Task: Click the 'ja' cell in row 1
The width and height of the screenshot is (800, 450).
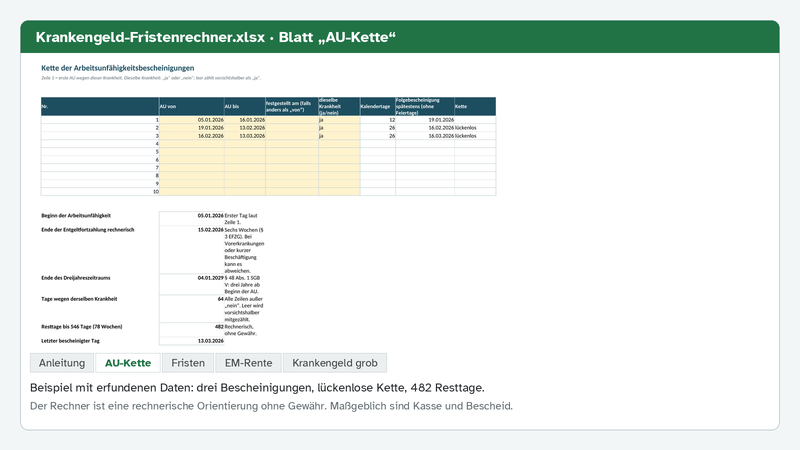Action: [339, 120]
